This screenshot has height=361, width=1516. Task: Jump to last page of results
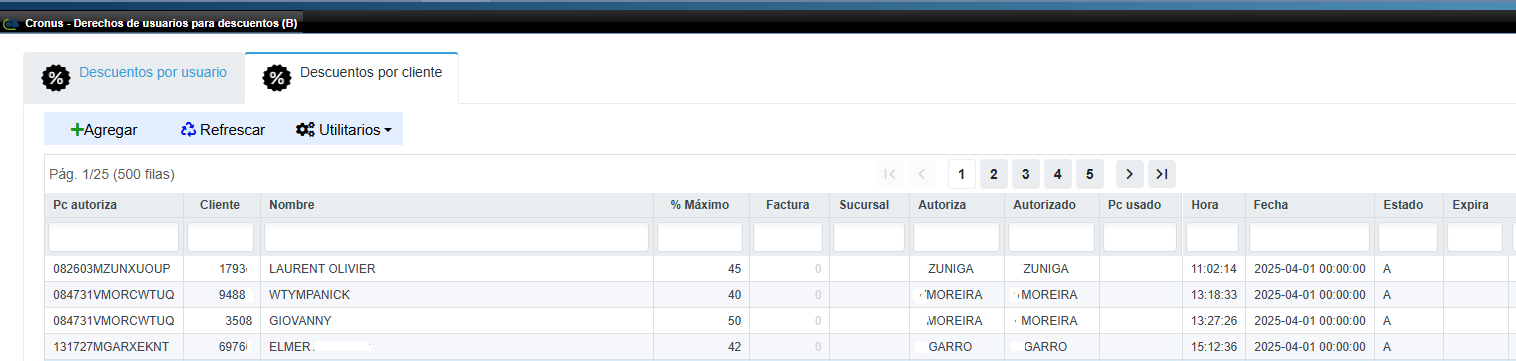pyautogui.click(x=1161, y=174)
